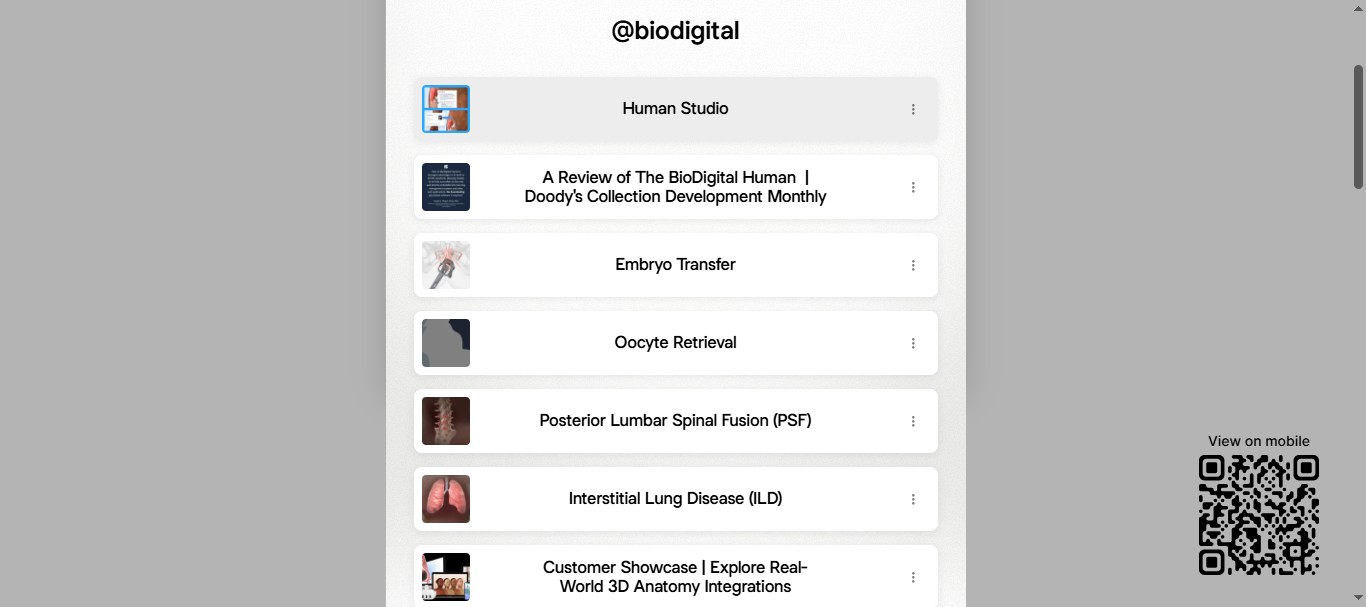This screenshot has width=1366, height=607.
Task: Click the spine thumbnail for Spinal Fusion
Action: click(446, 421)
